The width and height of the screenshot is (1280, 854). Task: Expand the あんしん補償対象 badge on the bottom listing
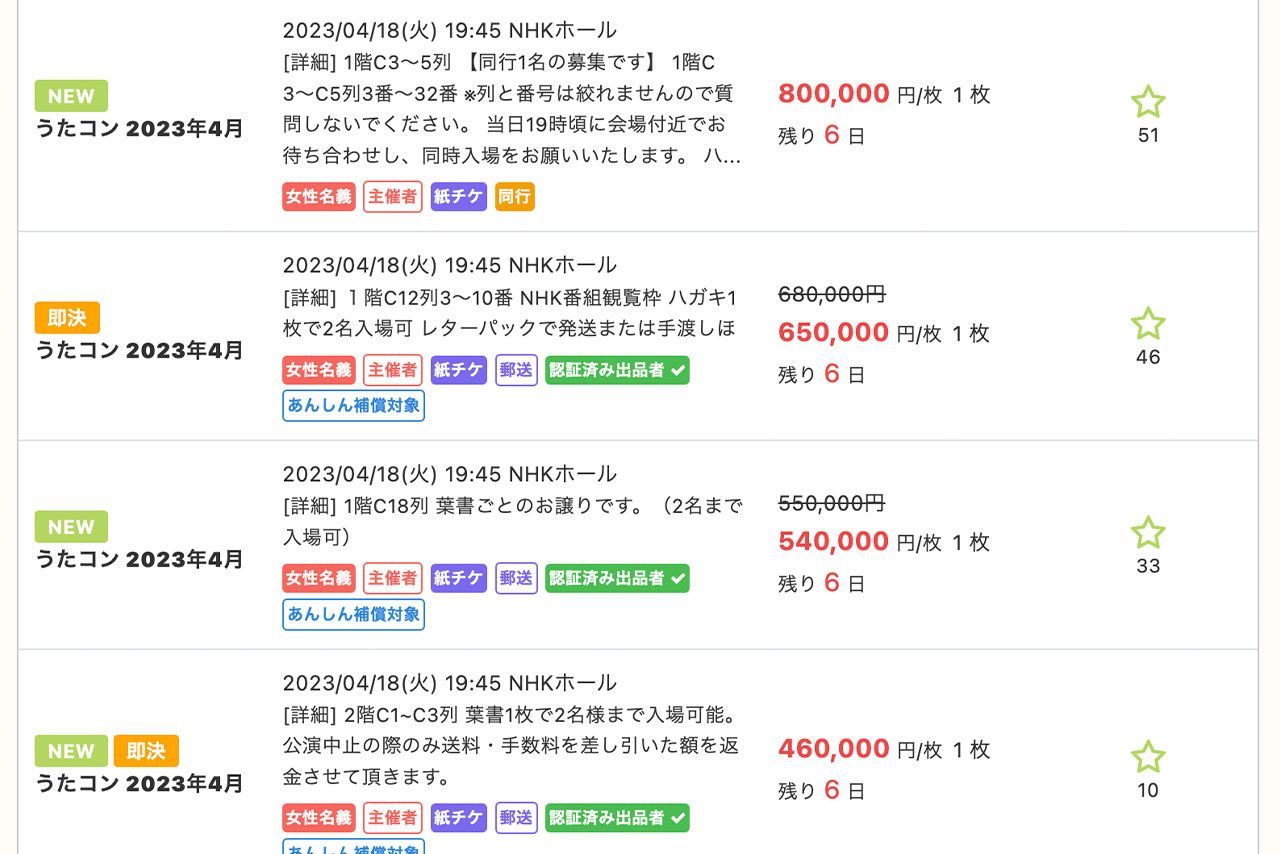[352, 849]
